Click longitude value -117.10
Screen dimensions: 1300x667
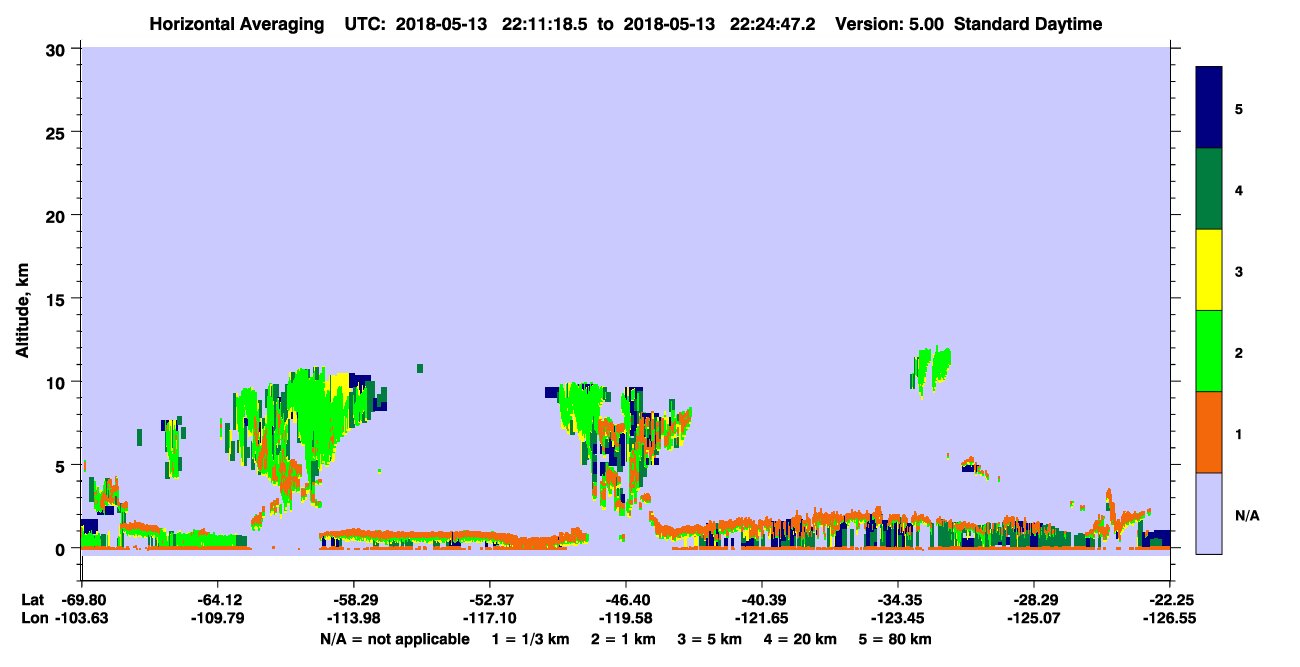click(489, 618)
